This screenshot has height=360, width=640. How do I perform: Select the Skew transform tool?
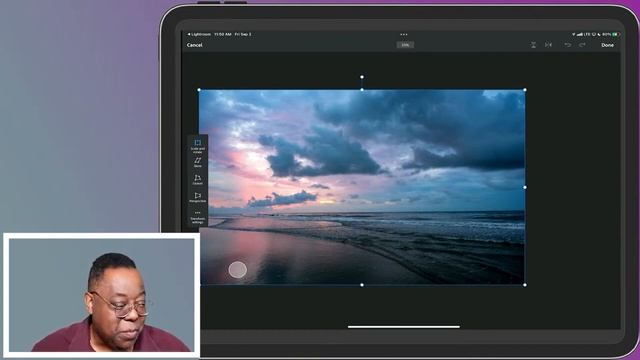(x=198, y=162)
